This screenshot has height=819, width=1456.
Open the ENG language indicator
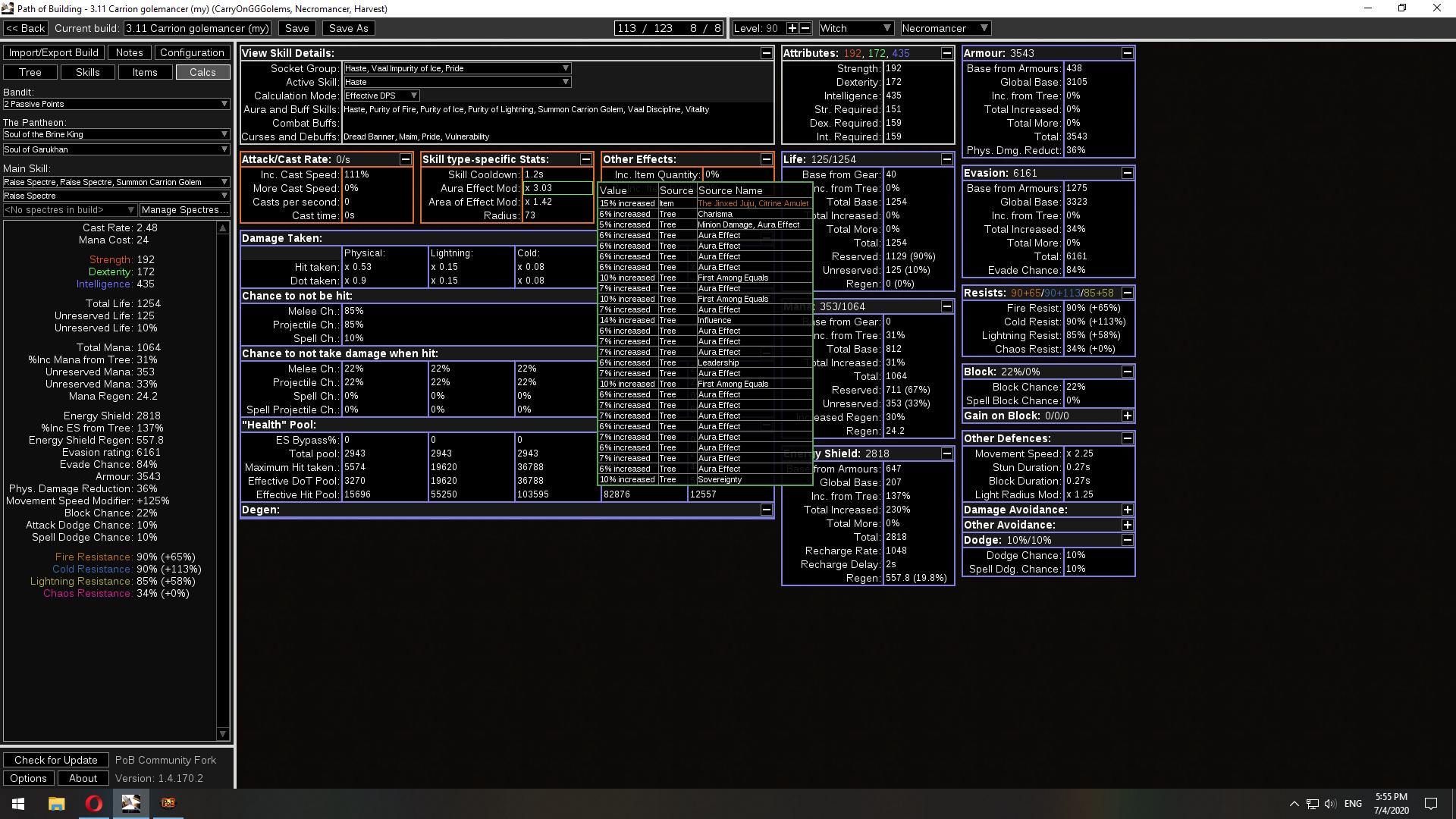click(x=1353, y=803)
